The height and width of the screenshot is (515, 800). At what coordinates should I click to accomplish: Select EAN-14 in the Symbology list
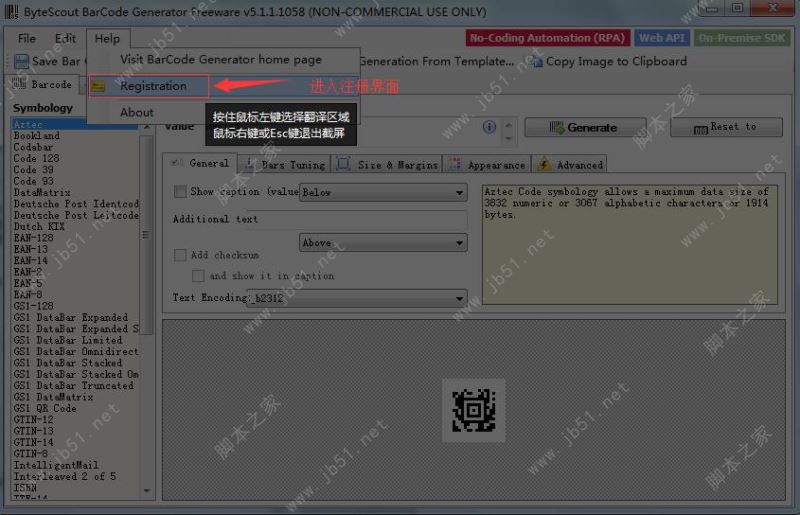point(31,261)
